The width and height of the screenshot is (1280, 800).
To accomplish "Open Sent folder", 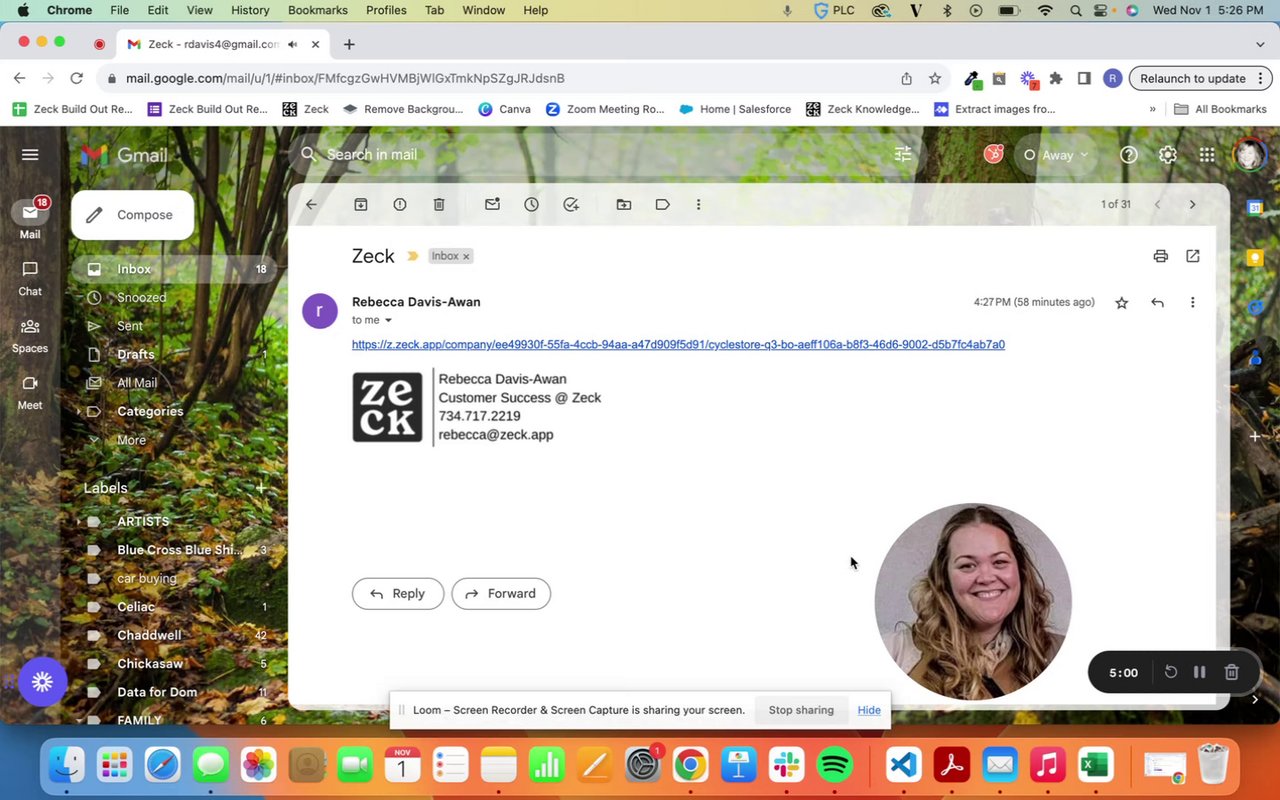I will pos(130,326).
